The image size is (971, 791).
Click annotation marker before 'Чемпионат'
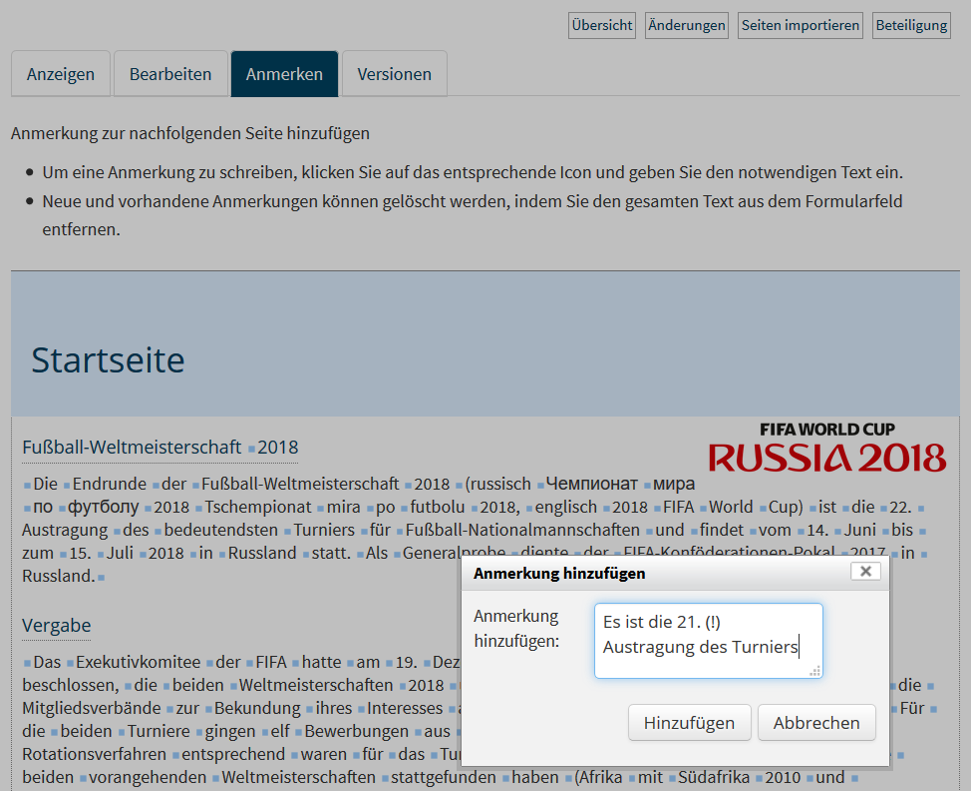click(540, 485)
